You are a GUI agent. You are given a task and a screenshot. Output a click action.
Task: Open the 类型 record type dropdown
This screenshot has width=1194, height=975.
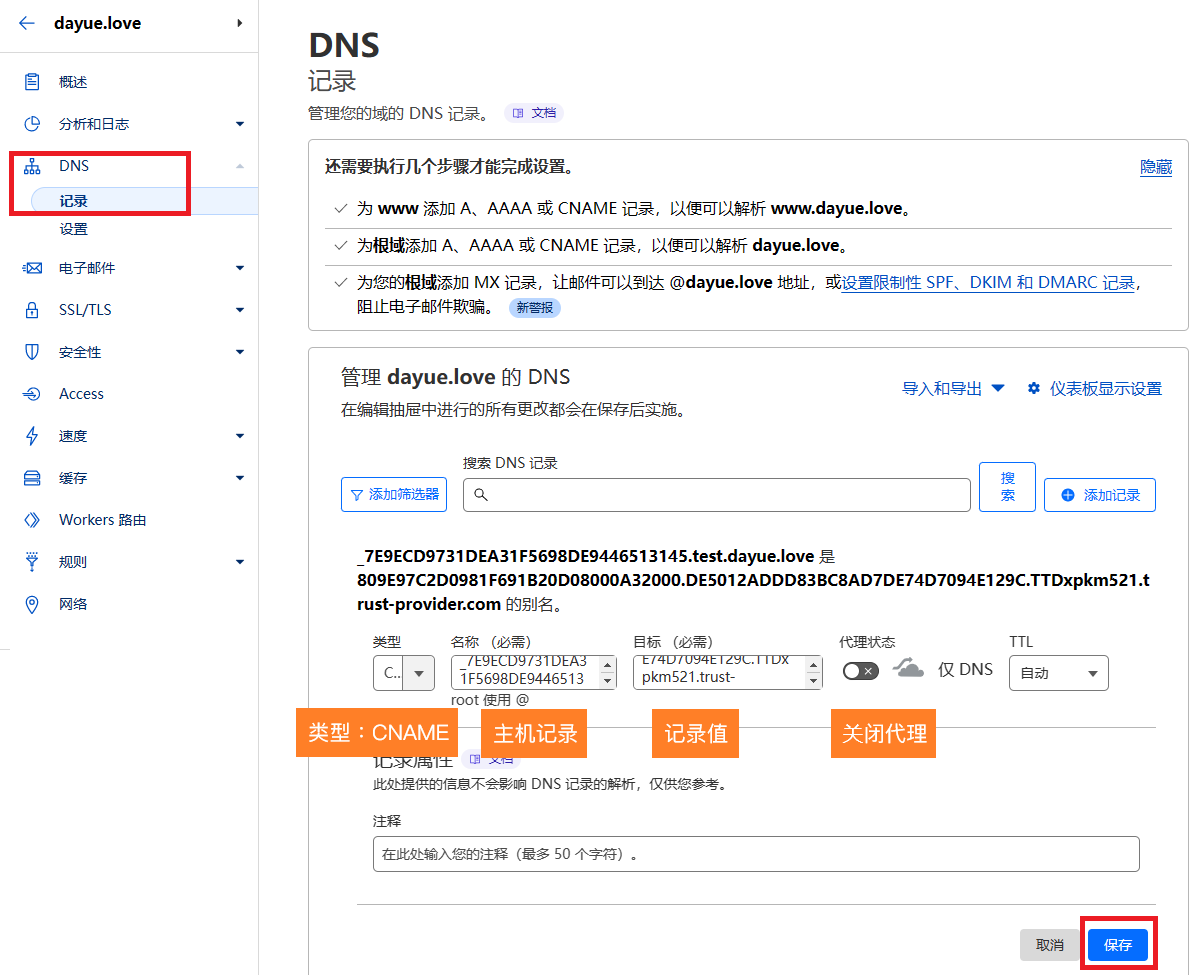pos(404,674)
